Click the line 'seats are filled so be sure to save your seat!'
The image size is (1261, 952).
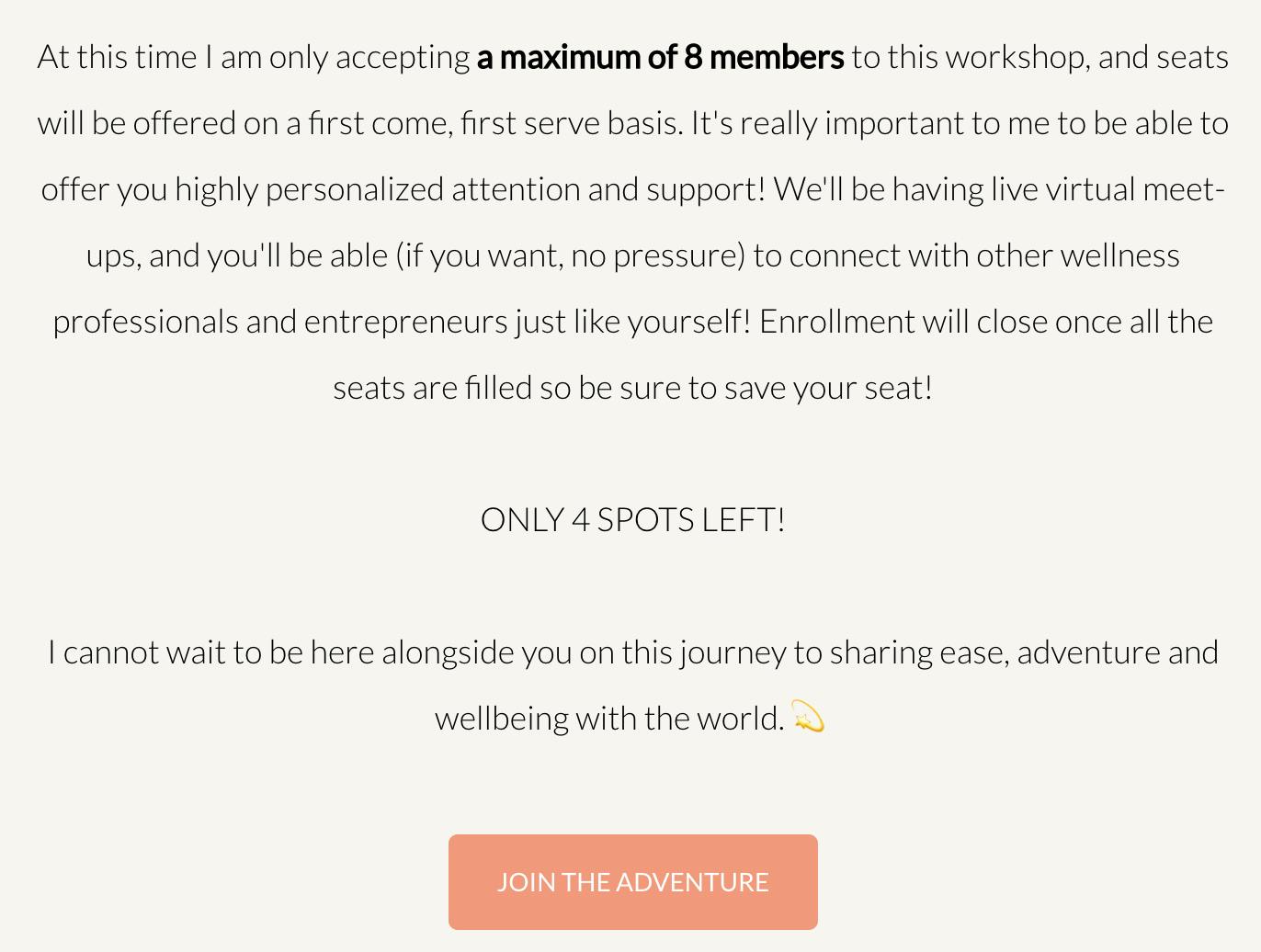[x=632, y=388]
